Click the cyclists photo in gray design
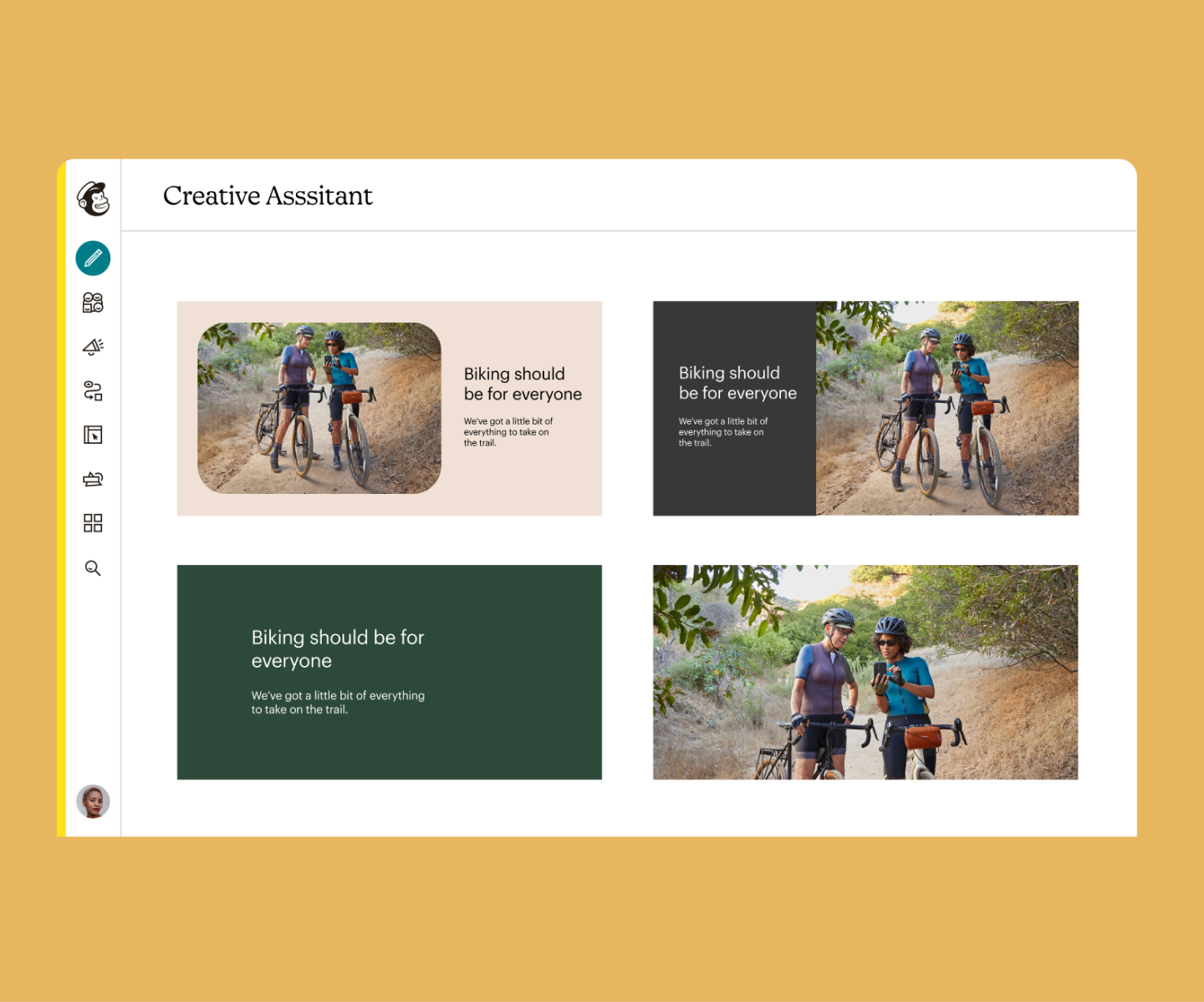Screen dimensions: 1204x1002 [x=947, y=409]
